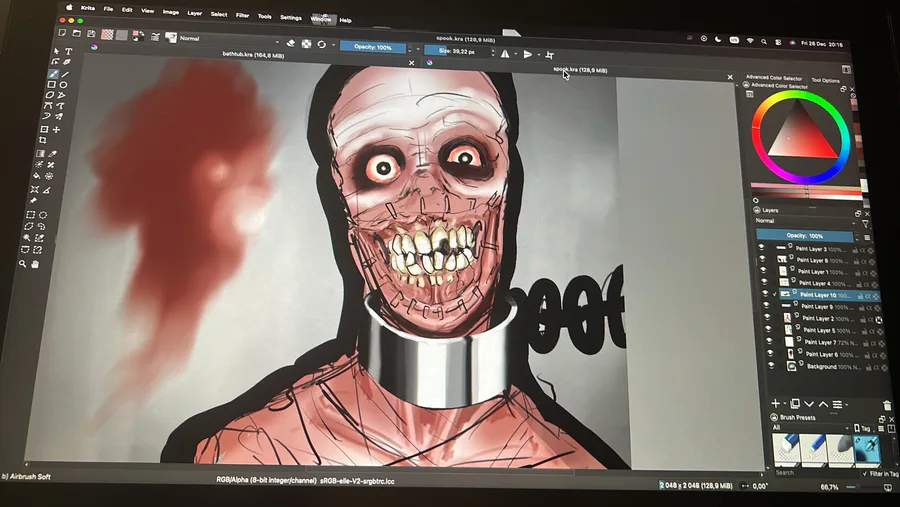
Task: Select the Crop tool
Action: (x=43, y=140)
